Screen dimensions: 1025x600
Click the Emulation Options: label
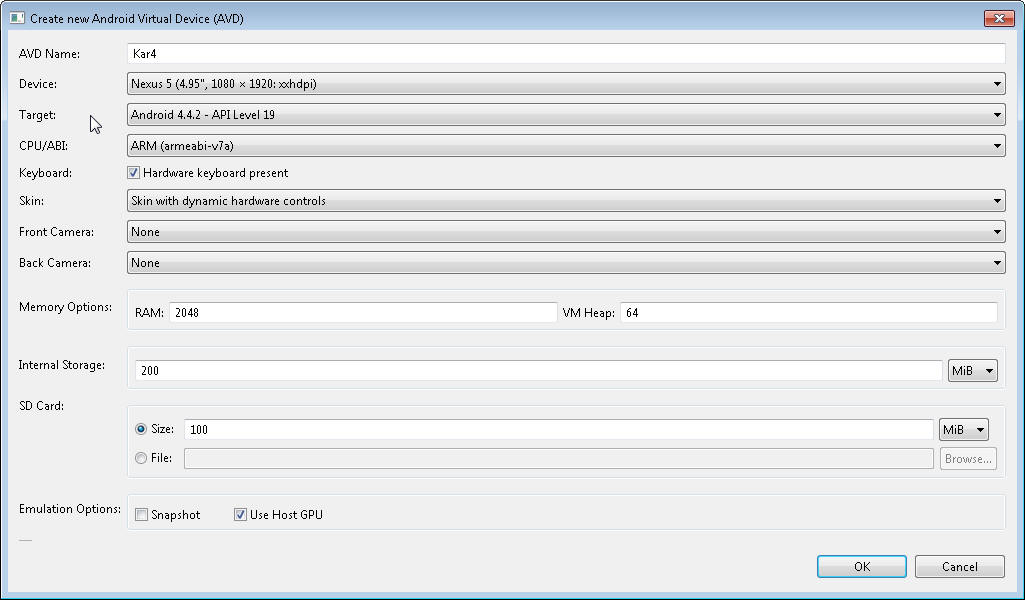point(70,508)
